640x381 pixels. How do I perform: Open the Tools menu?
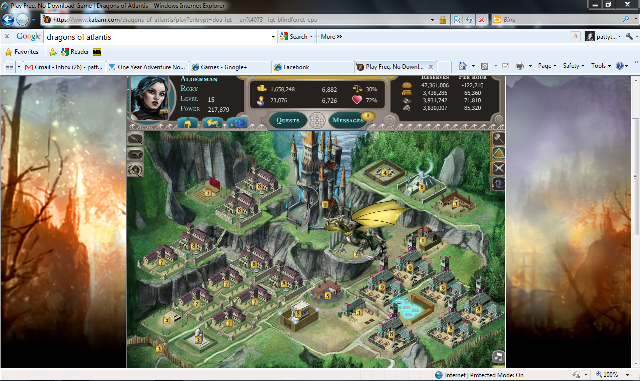click(x=600, y=66)
